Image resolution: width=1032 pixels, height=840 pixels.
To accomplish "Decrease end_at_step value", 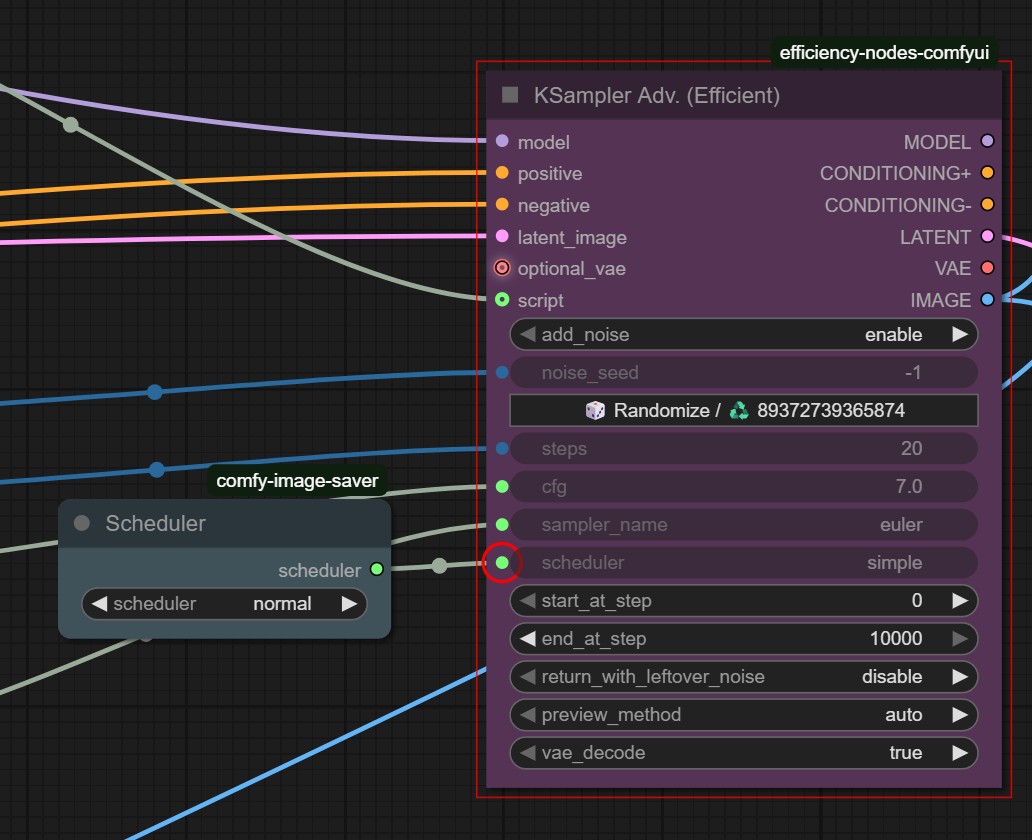I will (x=527, y=639).
